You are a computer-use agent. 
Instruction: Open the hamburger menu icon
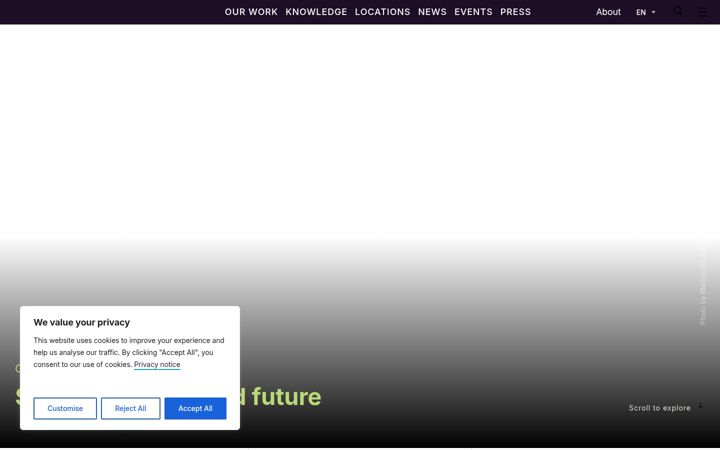click(x=702, y=12)
